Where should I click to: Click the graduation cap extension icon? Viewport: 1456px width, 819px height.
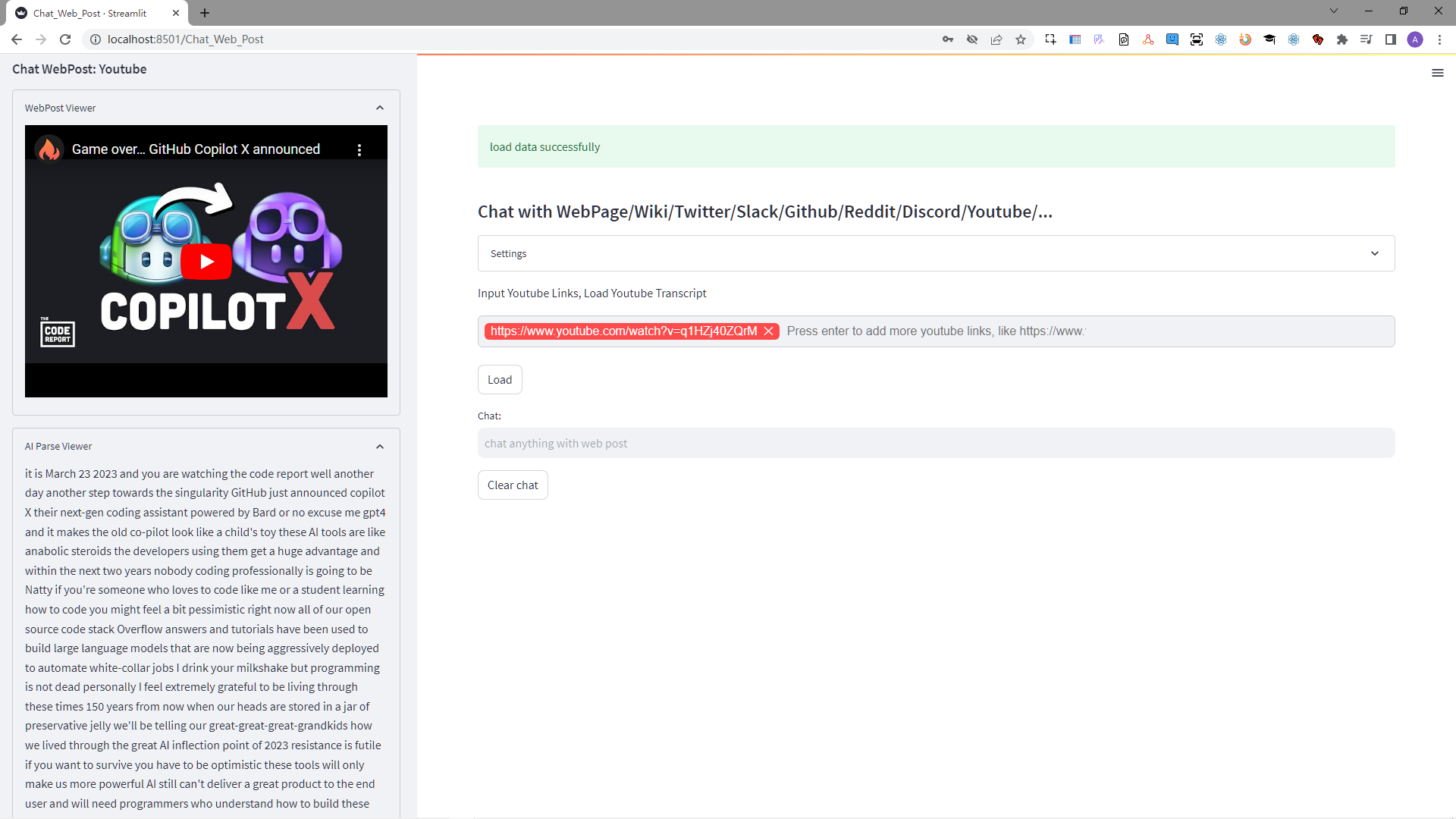click(x=1269, y=39)
